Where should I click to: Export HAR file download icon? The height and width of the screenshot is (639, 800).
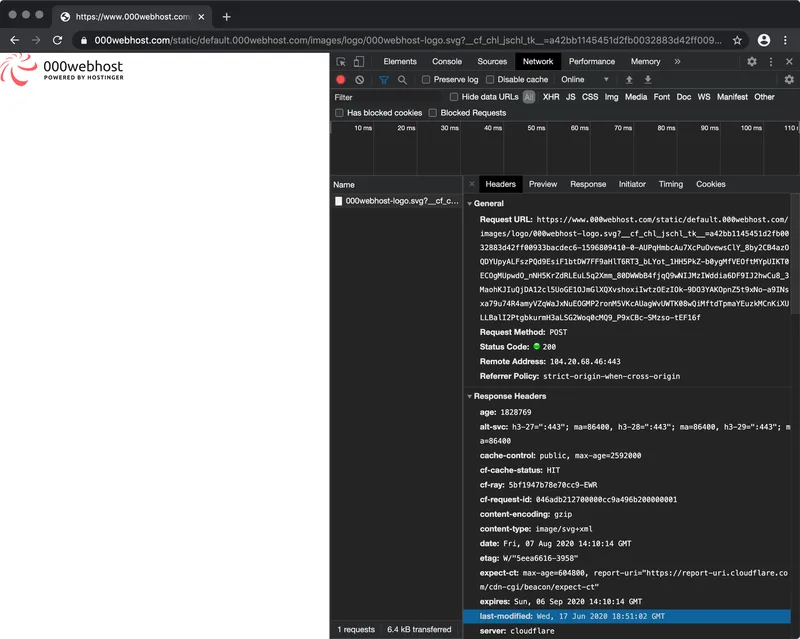coord(647,80)
